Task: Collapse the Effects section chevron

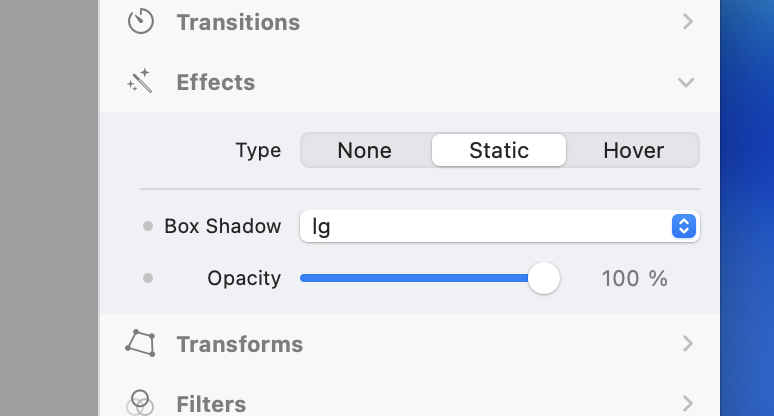Action: [x=686, y=82]
